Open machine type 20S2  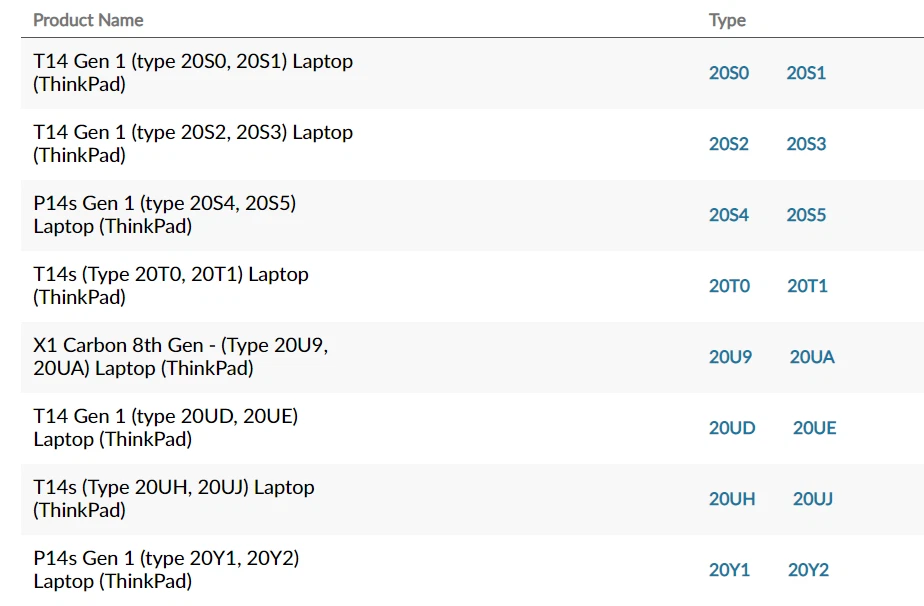[x=729, y=144]
